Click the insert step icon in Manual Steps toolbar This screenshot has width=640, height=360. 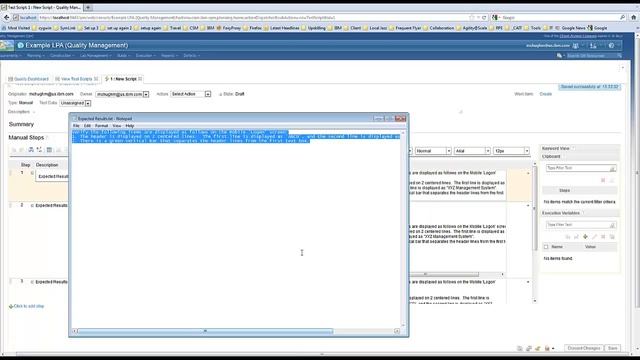point(31,150)
